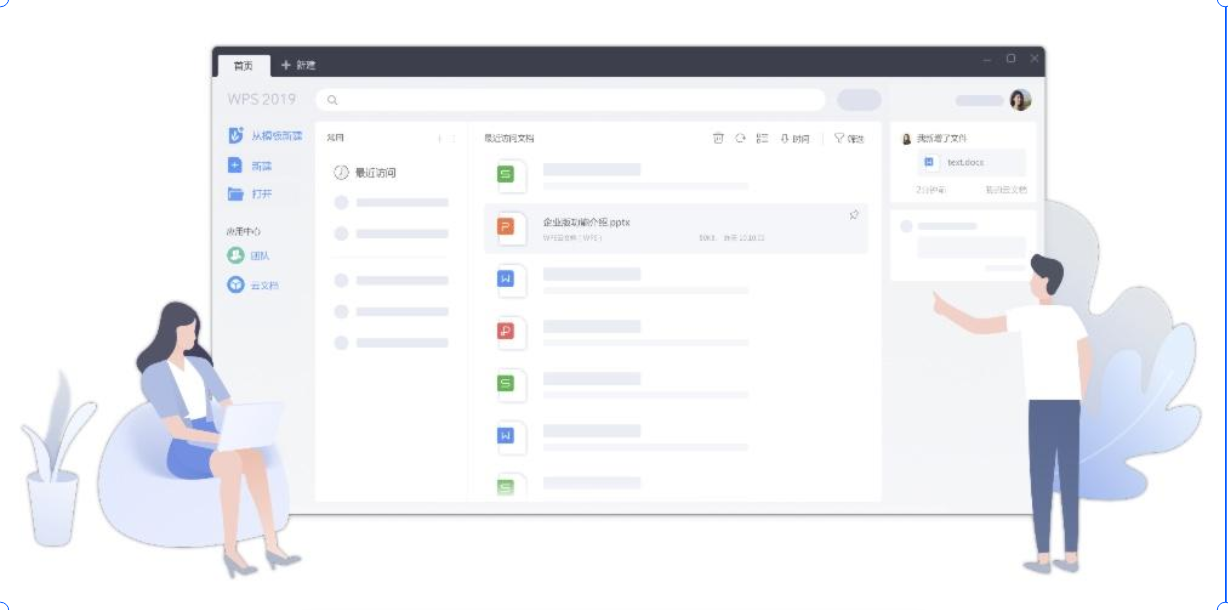Open the 时间 sort-by-time dropdown

795,139
